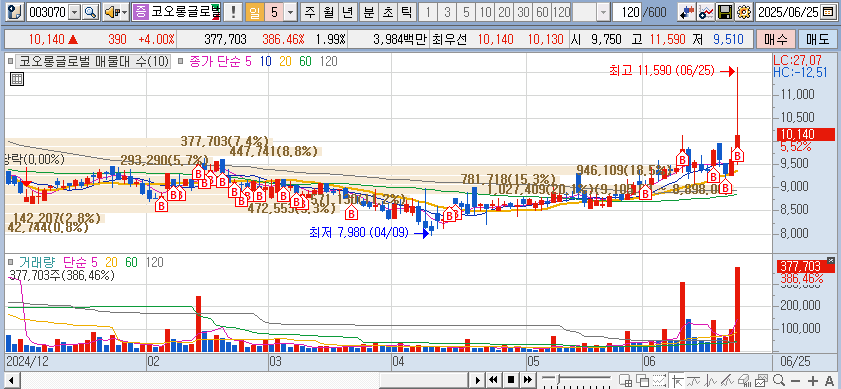Click the exclamation mark info icon
Image resolution: width=841 pixels, height=389 pixels.
click(x=233, y=12)
